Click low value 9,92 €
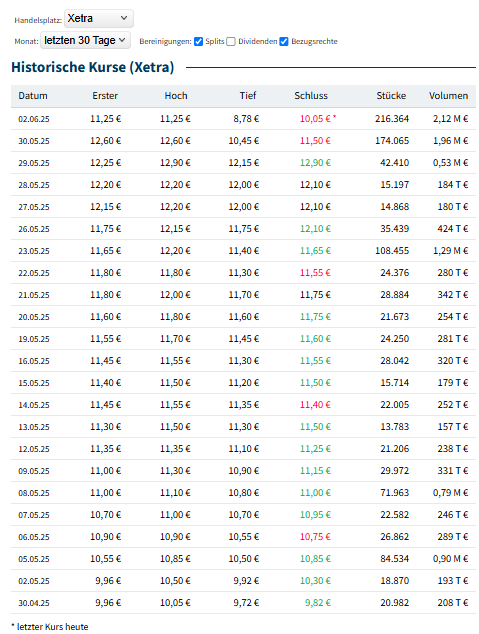Image resolution: width=479 pixels, height=634 pixels. tap(246, 581)
